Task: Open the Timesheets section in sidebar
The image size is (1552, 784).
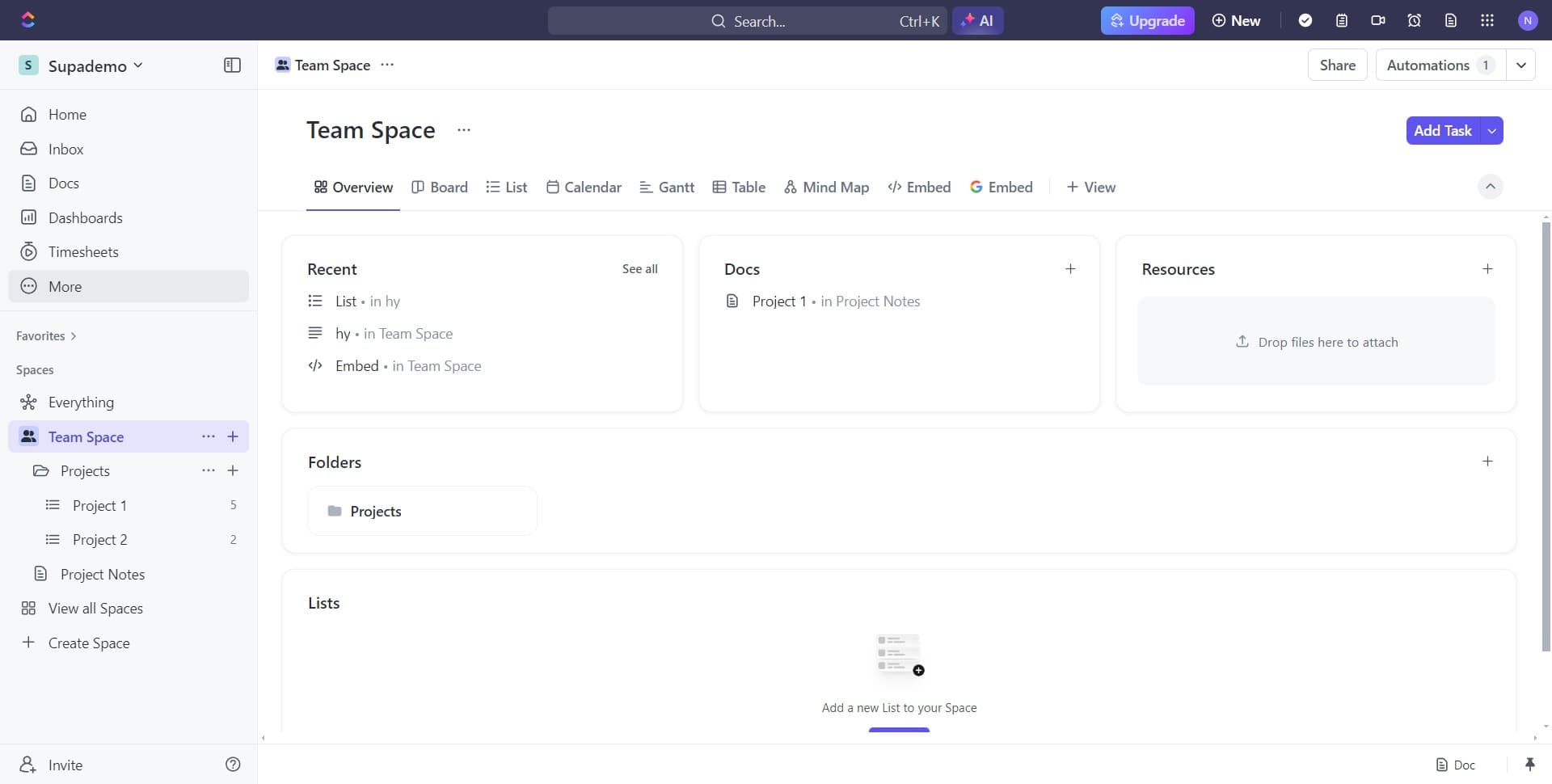Action: point(84,251)
